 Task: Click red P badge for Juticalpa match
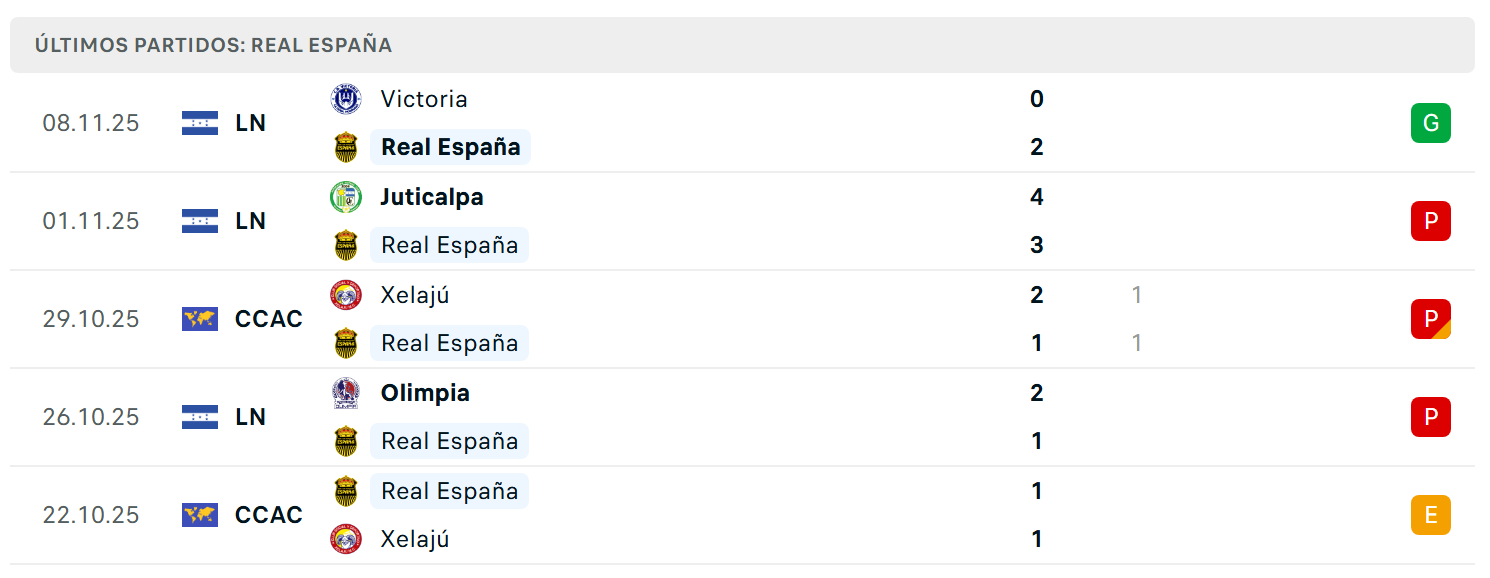point(1430,221)
